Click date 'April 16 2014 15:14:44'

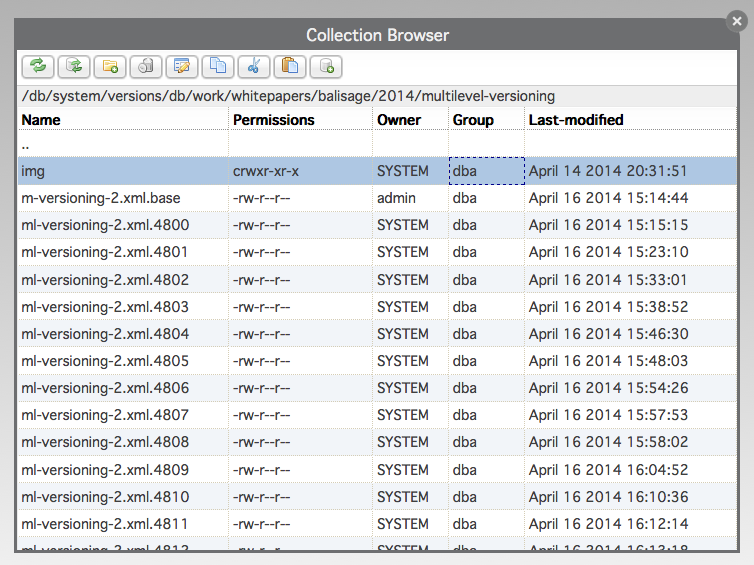[x=608, y=198]
